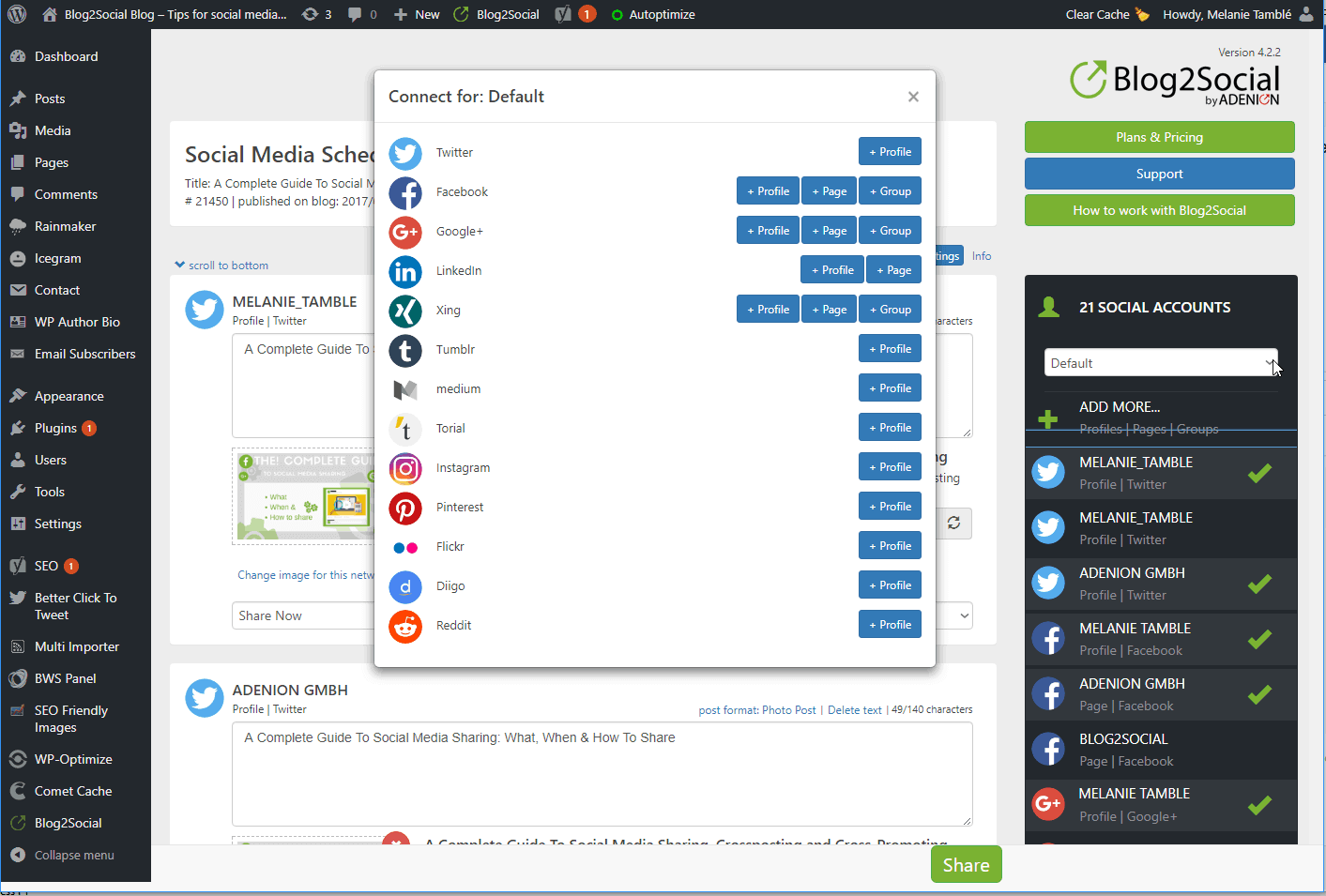Select the Reddit icon in the network list
1326x896 pixels.
pos(405,625)
